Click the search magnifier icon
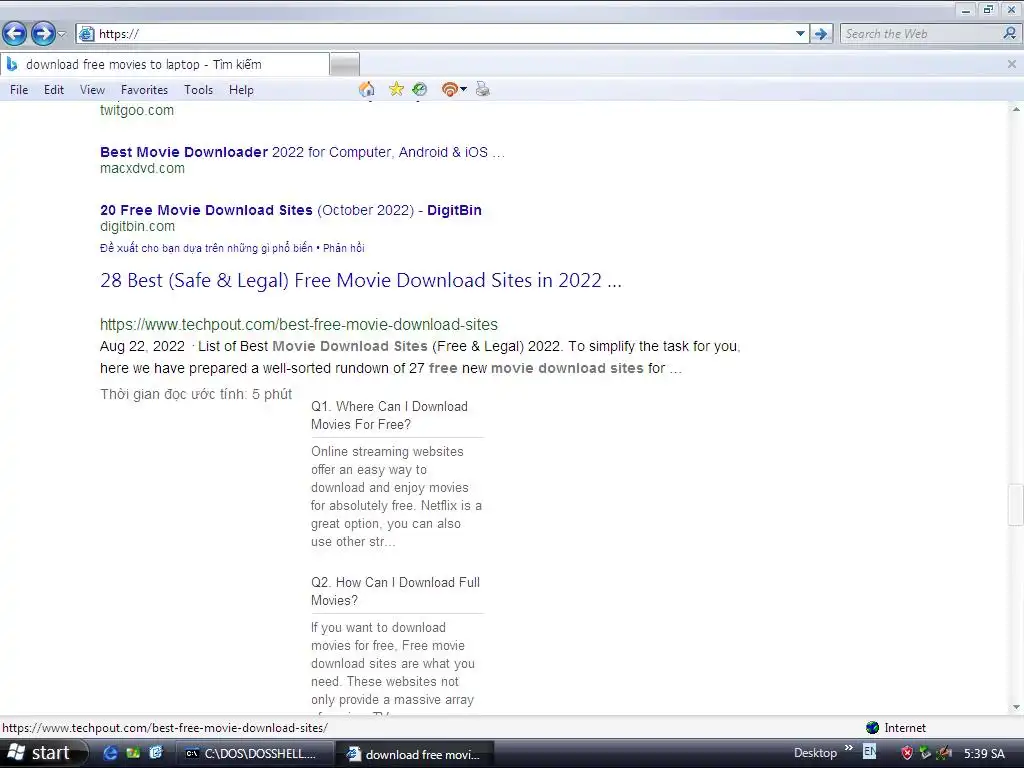The height and width of the screenshot is (768, 1024). [1010, 33]
